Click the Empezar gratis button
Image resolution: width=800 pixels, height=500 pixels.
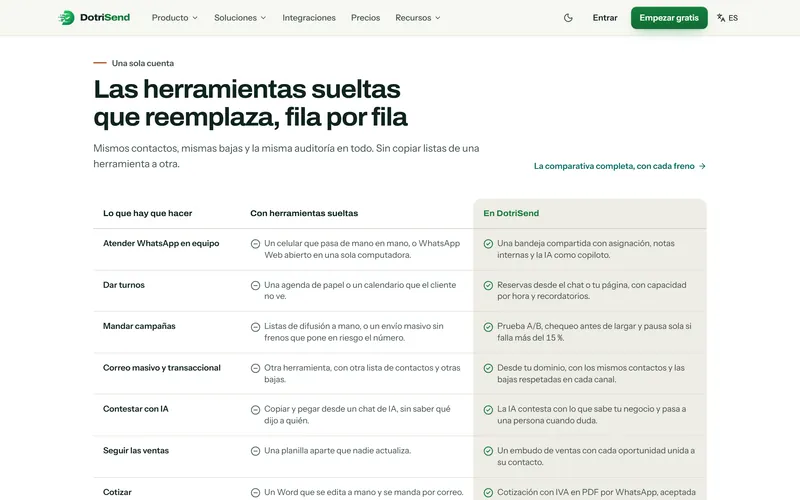pyautogui.click(x=669, y=18)
